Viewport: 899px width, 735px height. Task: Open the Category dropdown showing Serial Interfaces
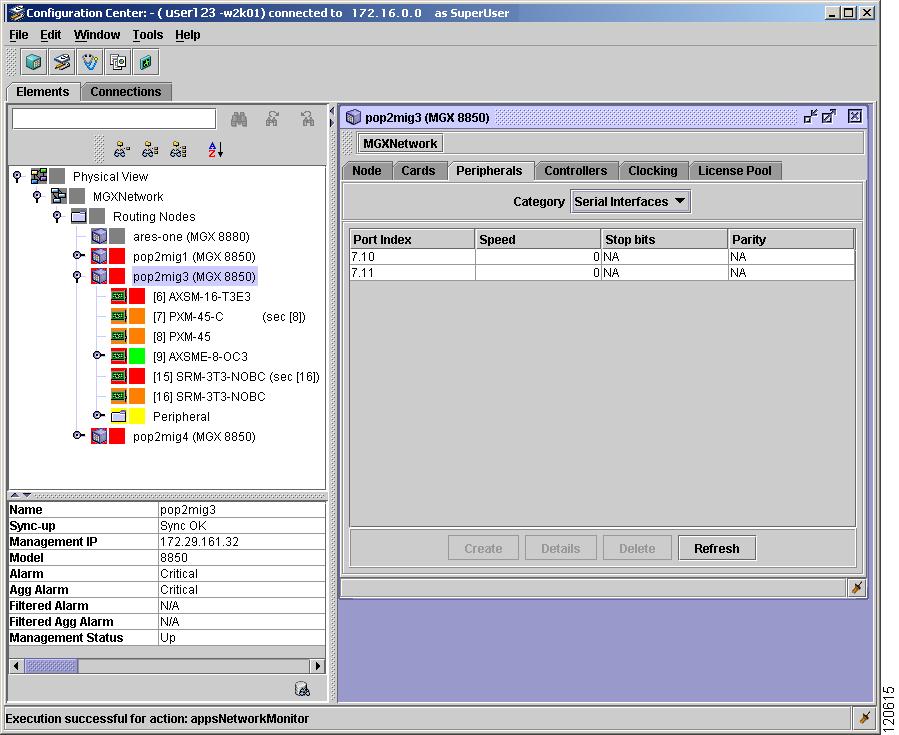point(630,201)
